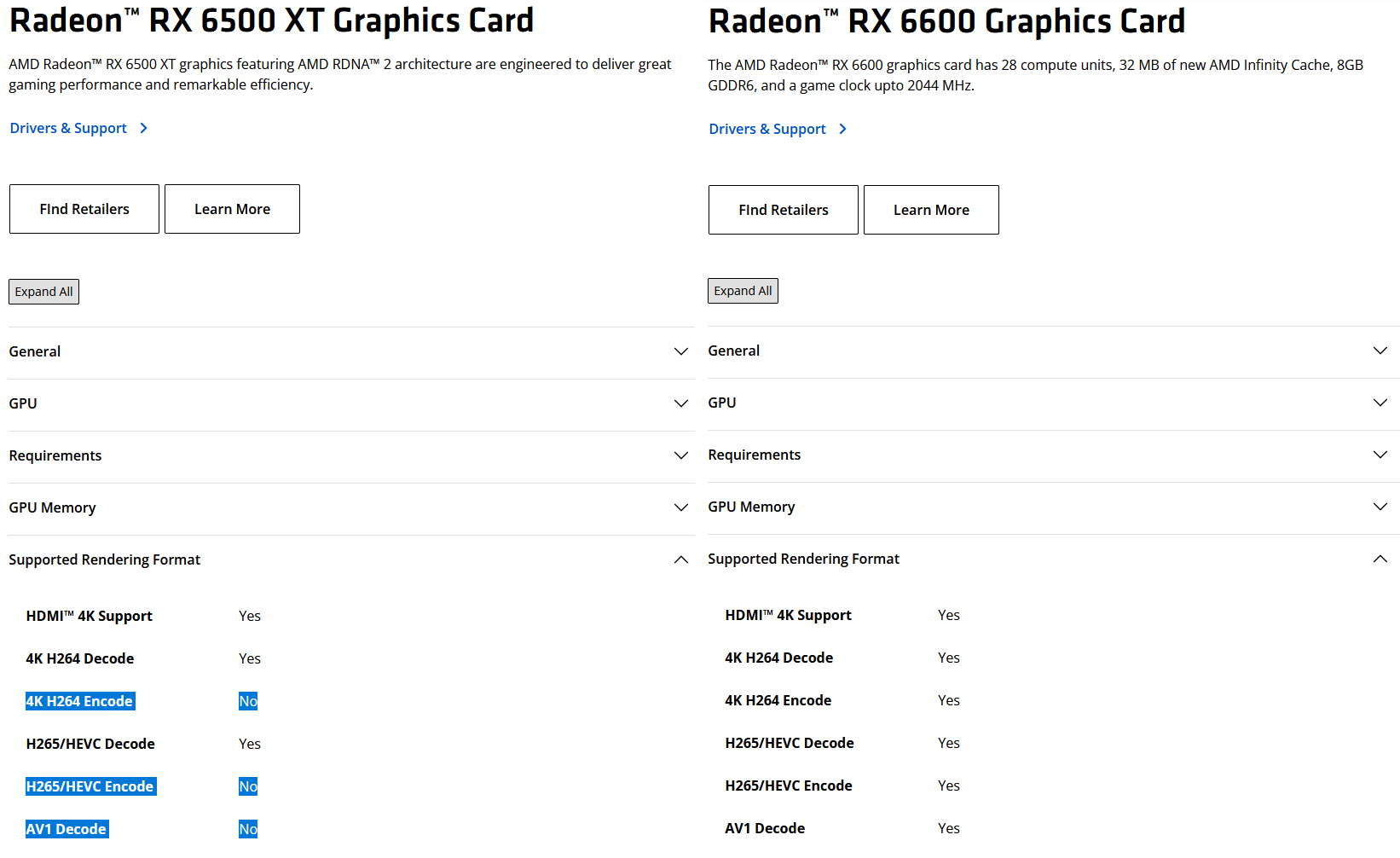Click Yes value for 4K H264 Encode, RX 6600
The image size is (1400, 858).
coord(949,700)
